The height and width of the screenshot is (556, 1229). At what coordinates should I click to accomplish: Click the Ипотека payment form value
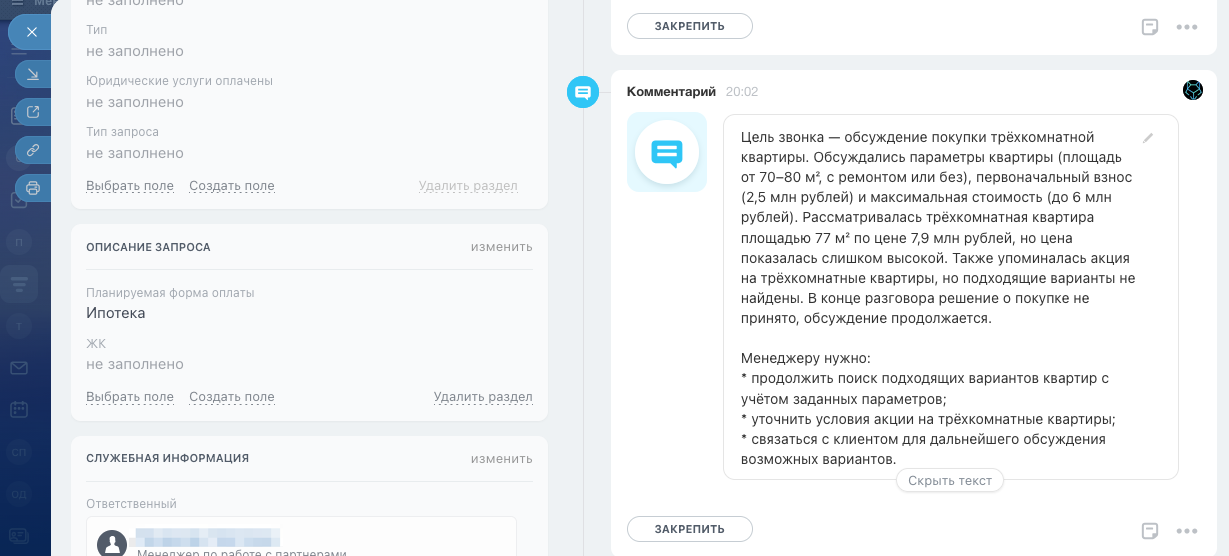(116, 313)
